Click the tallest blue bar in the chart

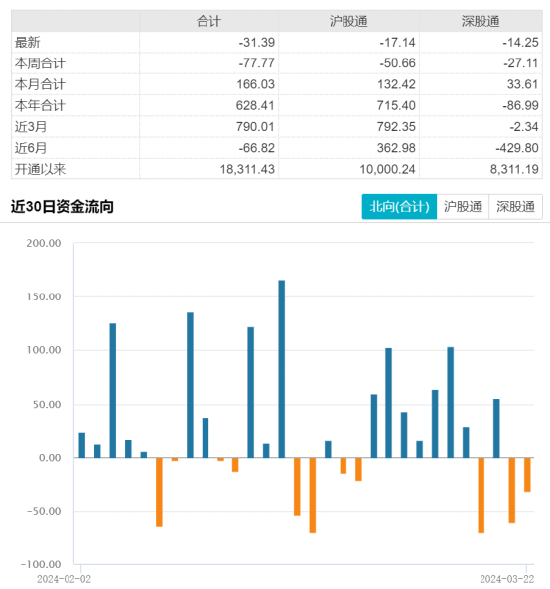point(281,369)
